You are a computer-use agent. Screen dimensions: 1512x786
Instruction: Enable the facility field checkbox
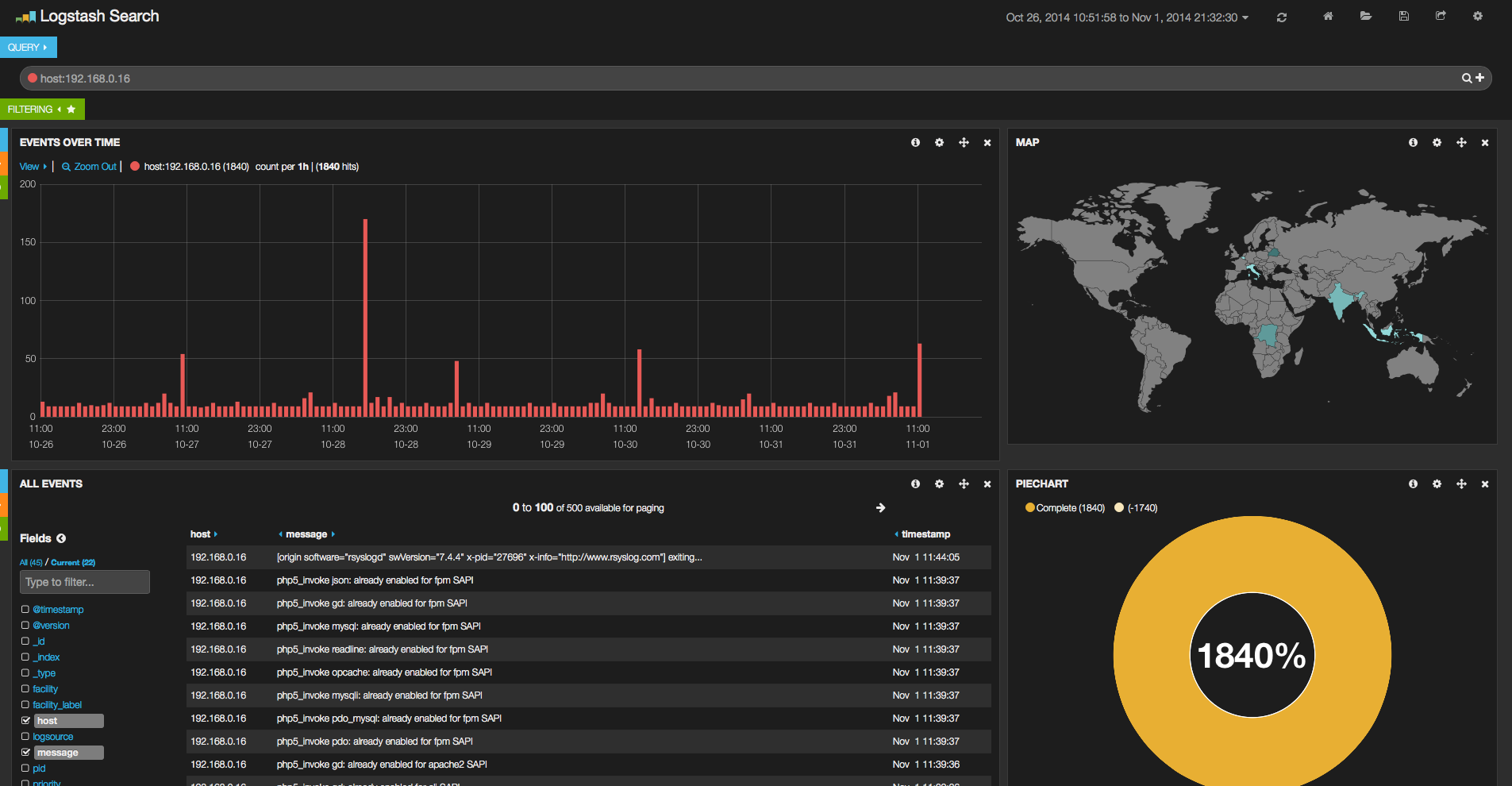[x=25, y=689]
